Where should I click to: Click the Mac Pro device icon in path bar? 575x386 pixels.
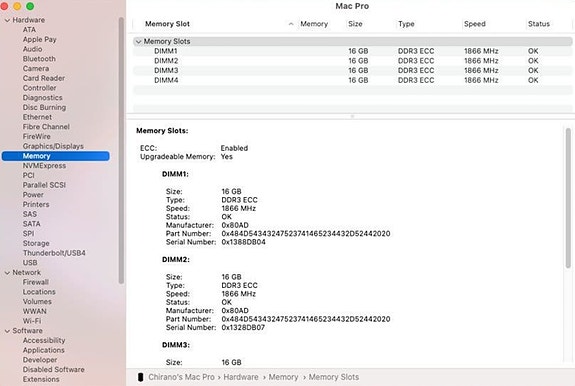[x=140, y=377]
